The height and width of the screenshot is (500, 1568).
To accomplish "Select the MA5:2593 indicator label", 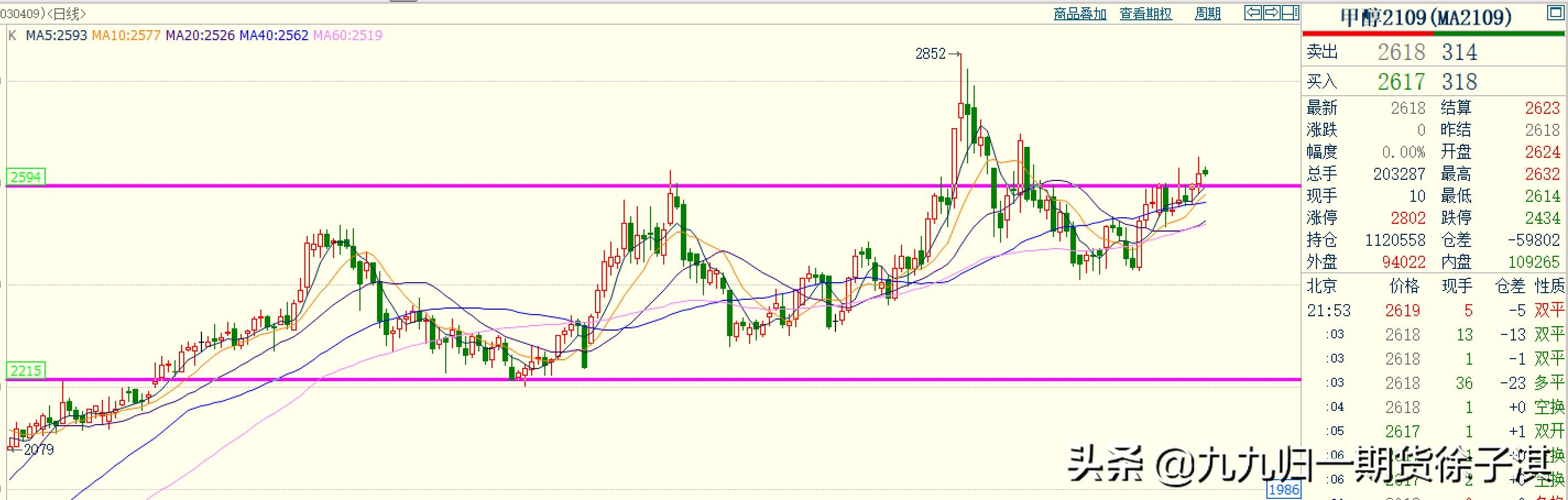I will [57, 35].
